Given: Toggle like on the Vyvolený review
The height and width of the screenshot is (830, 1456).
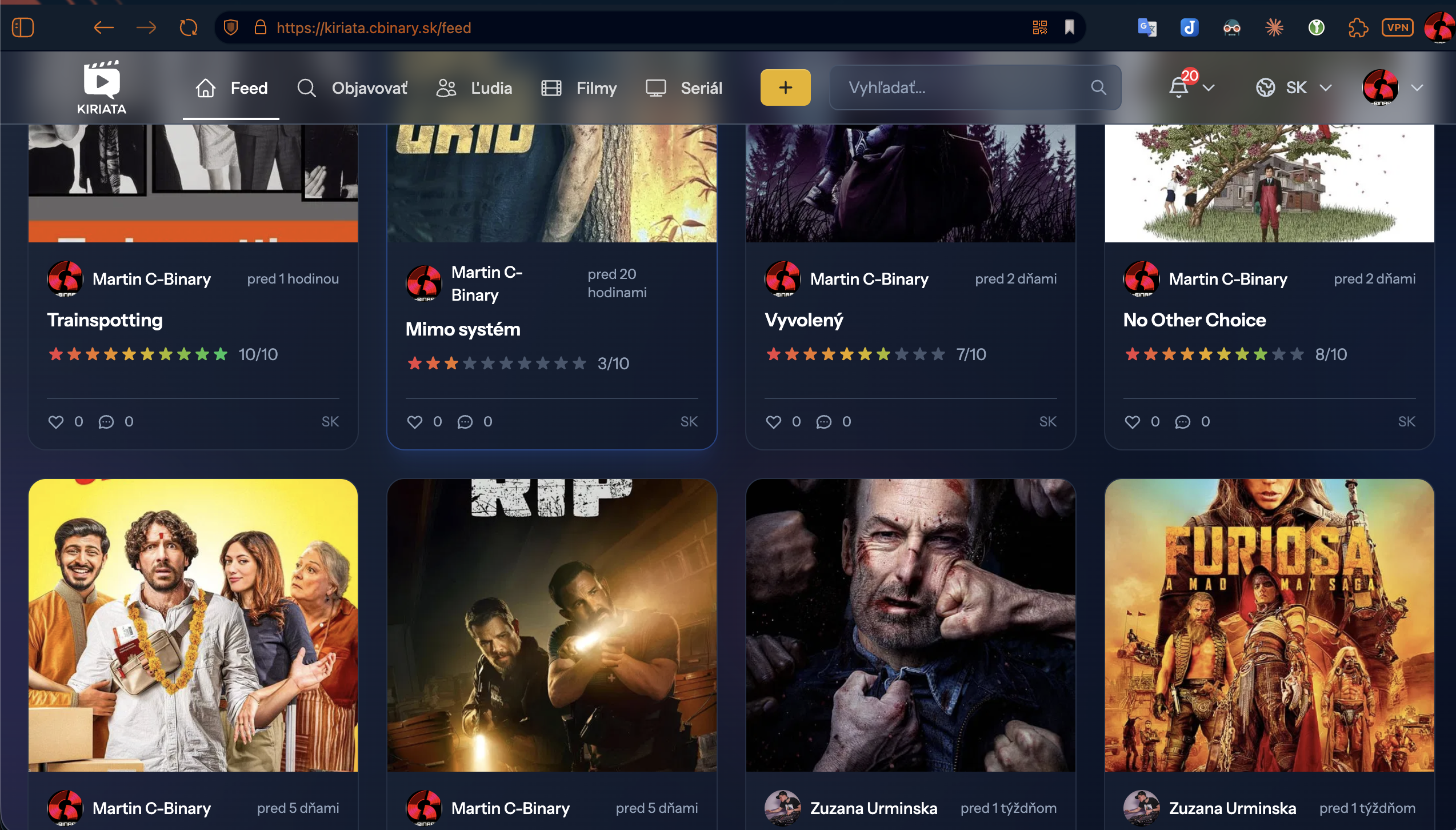Looking at the screenshot, I should (x=774, y=422).
